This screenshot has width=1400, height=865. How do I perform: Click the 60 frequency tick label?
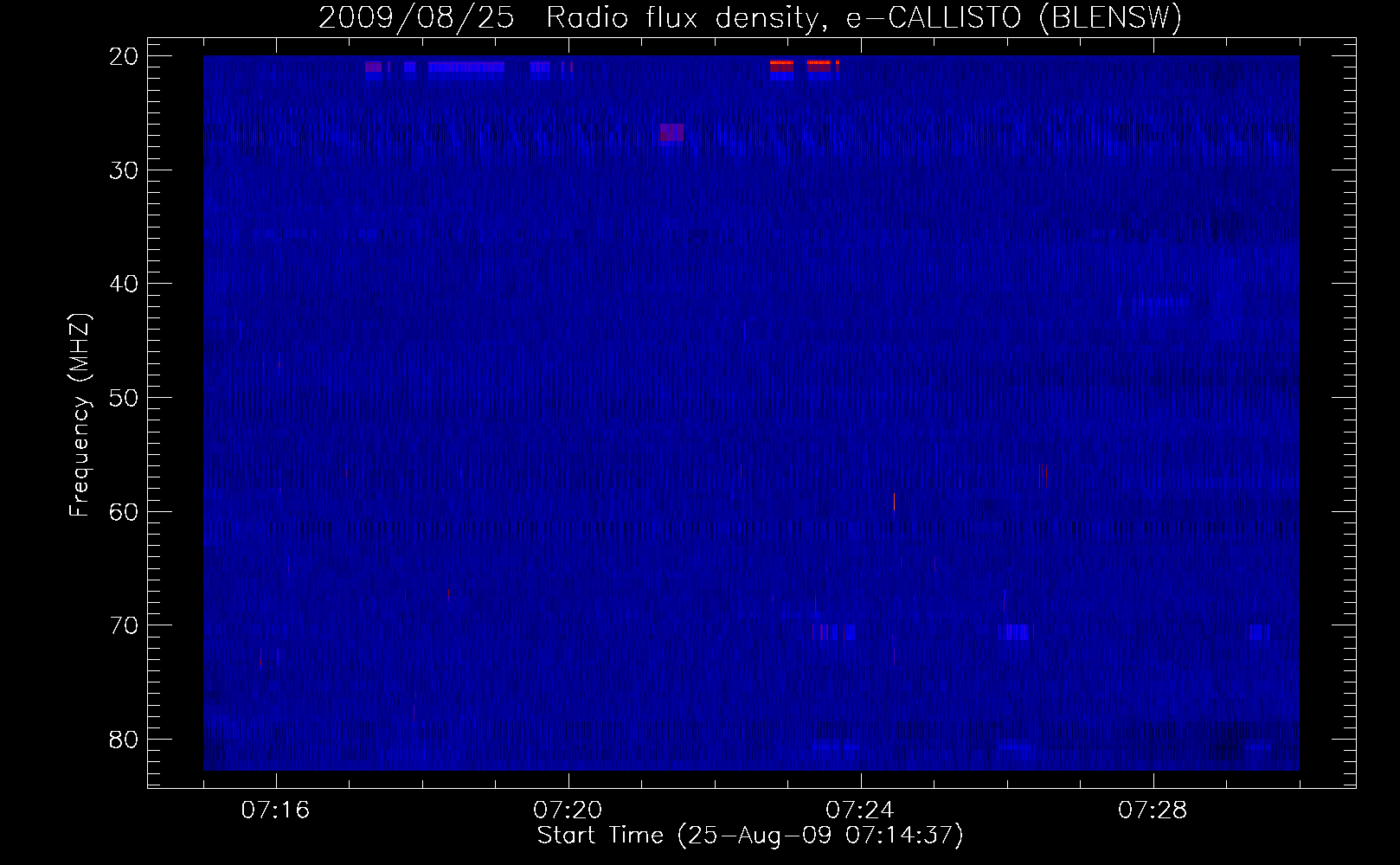124,511
